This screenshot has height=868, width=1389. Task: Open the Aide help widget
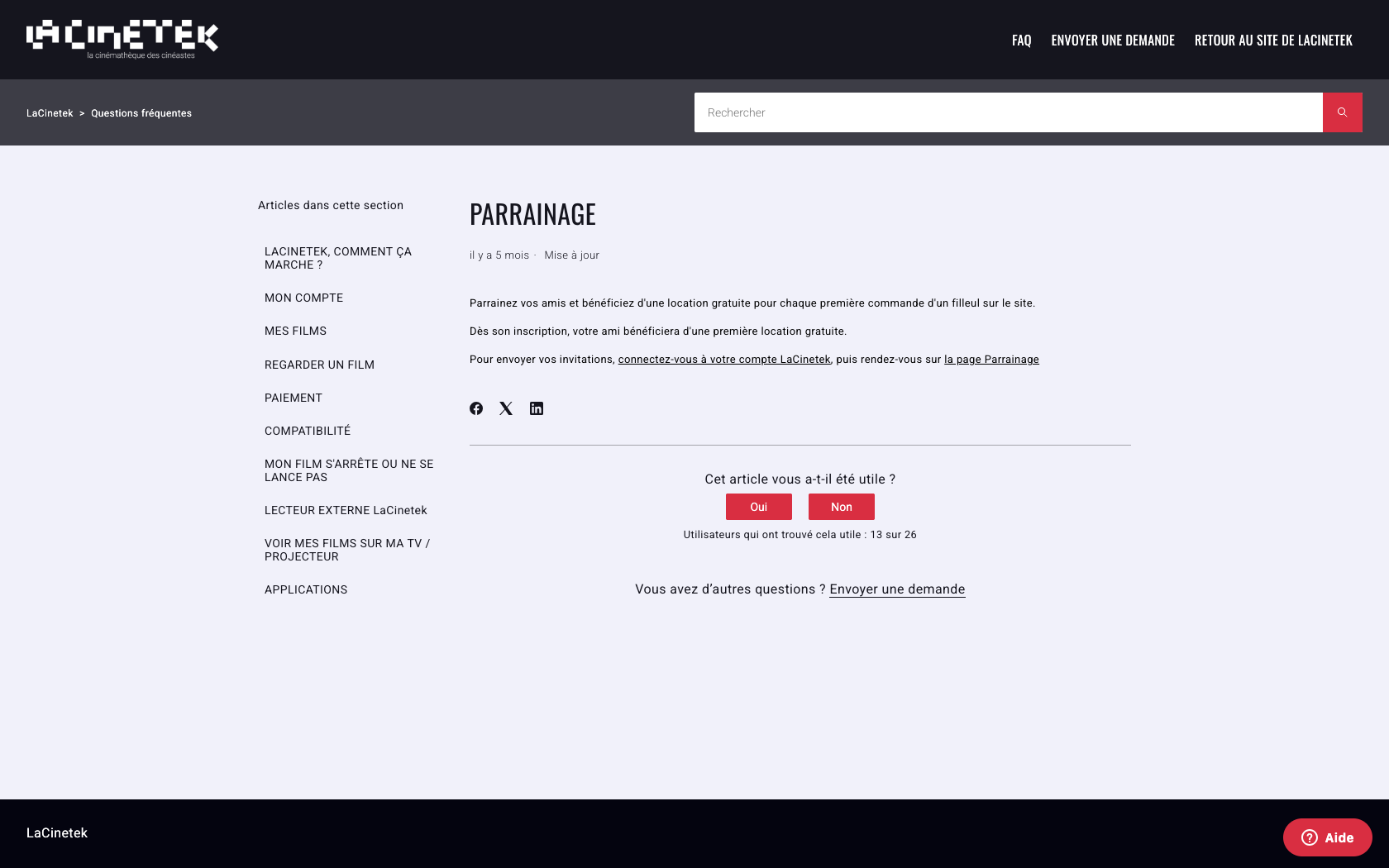click(x=1327, y=837)
